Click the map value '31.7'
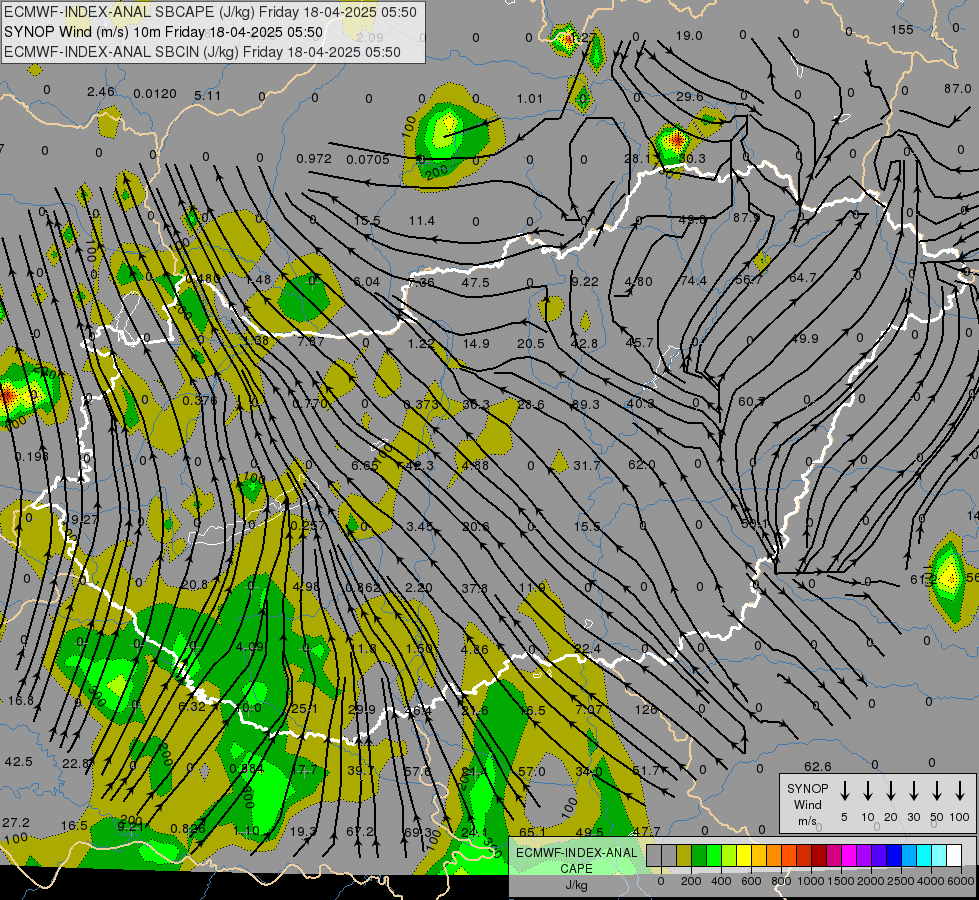 [586, 465]
